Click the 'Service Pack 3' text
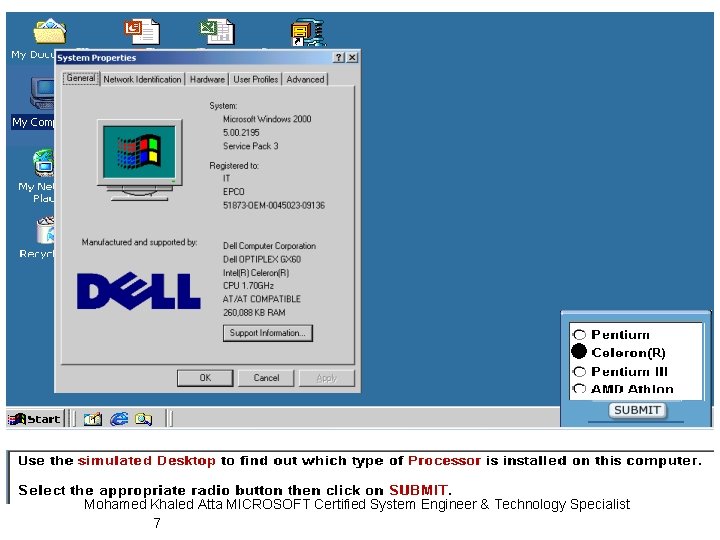 coord(251,146)
